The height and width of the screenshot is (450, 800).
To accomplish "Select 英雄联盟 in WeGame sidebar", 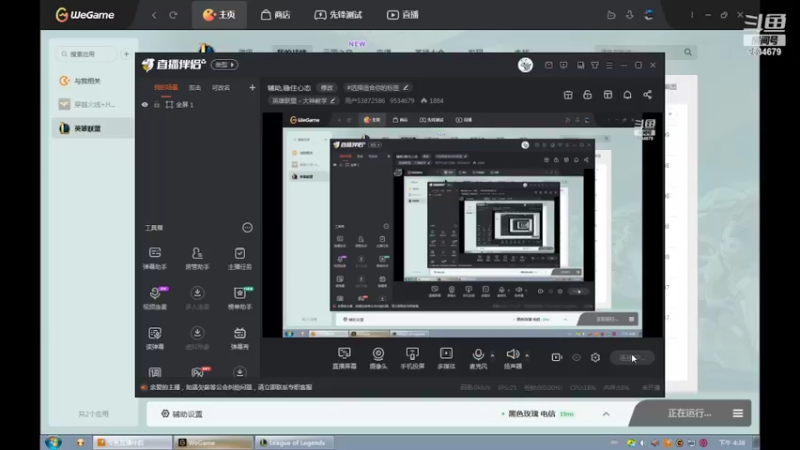I will point(92,129).
